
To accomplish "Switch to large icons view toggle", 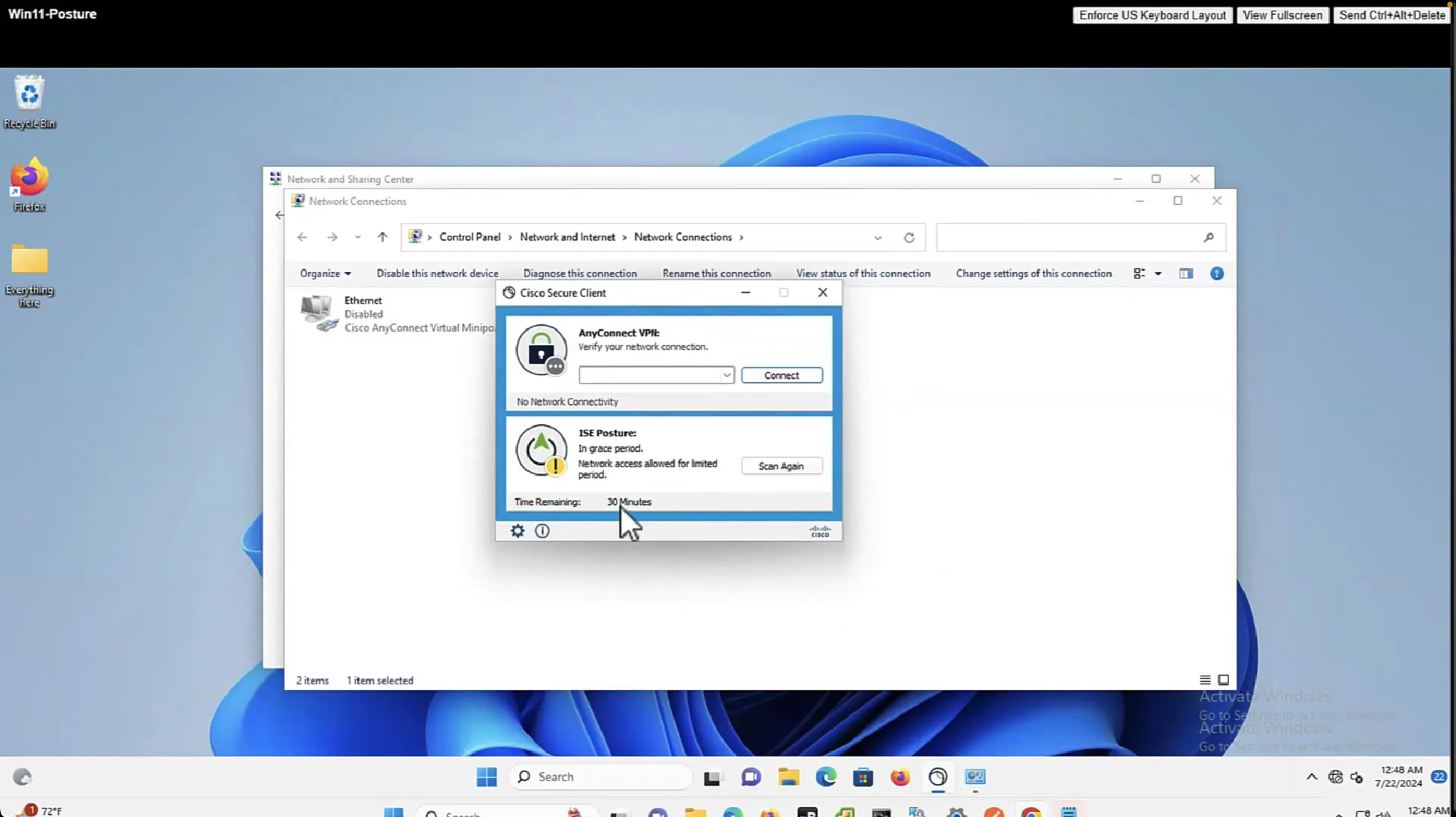I will pos(1223,680).
